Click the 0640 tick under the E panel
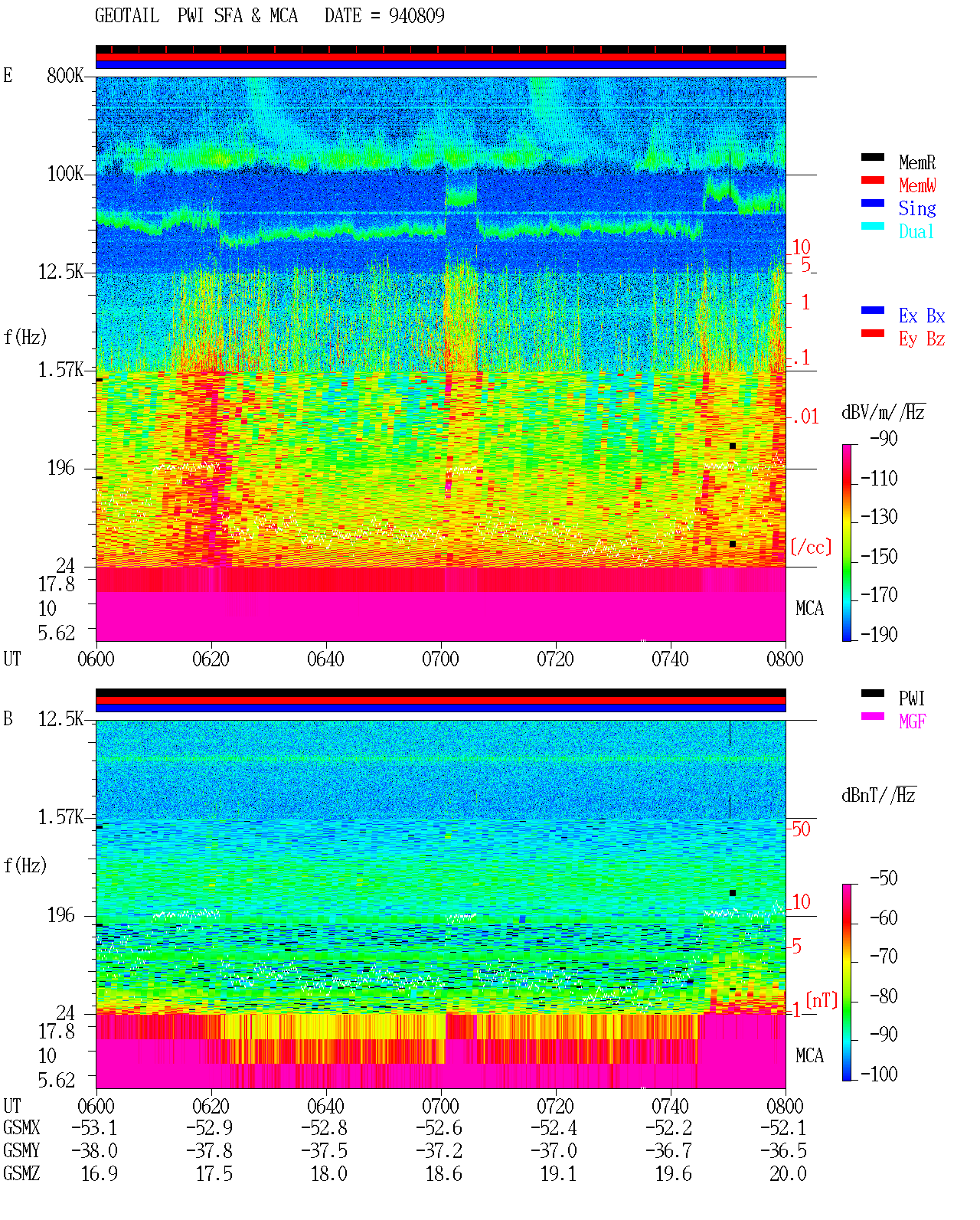 click(x=325, y=659)
